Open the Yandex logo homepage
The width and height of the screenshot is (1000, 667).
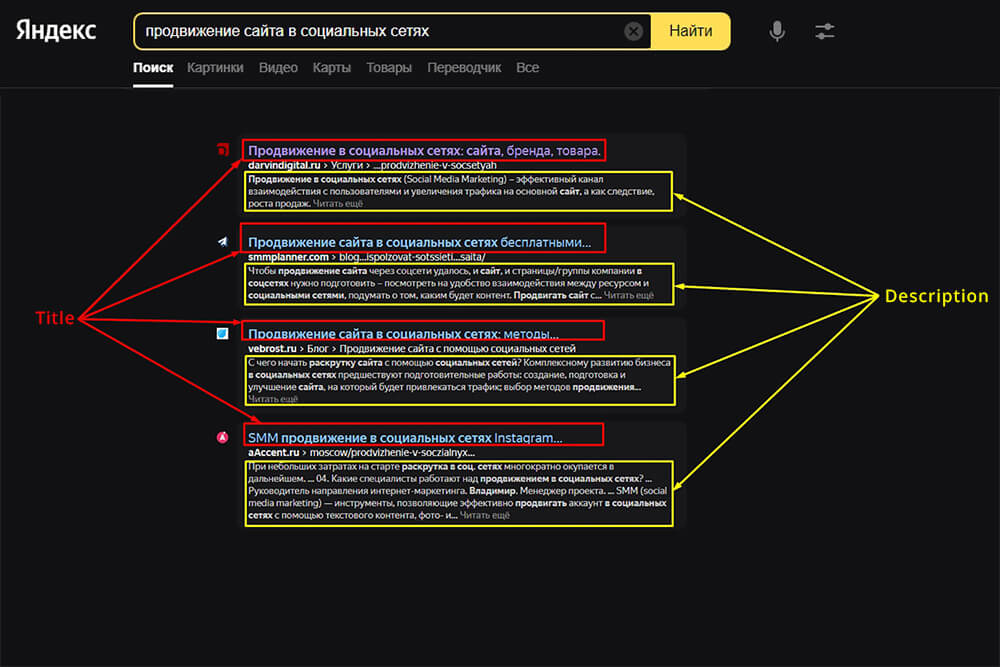(56, 31)
